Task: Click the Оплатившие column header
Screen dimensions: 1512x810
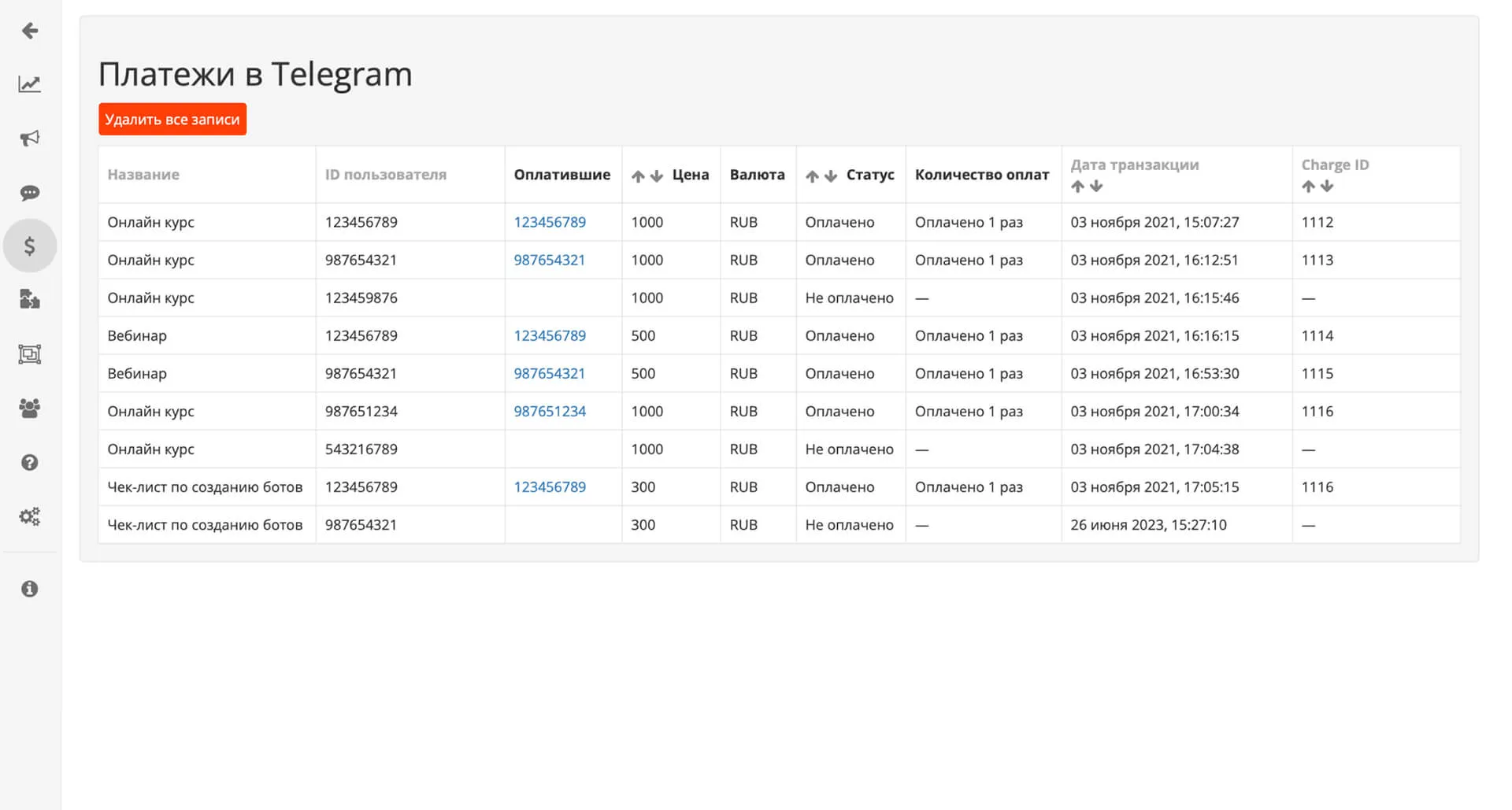Action: 562,175
